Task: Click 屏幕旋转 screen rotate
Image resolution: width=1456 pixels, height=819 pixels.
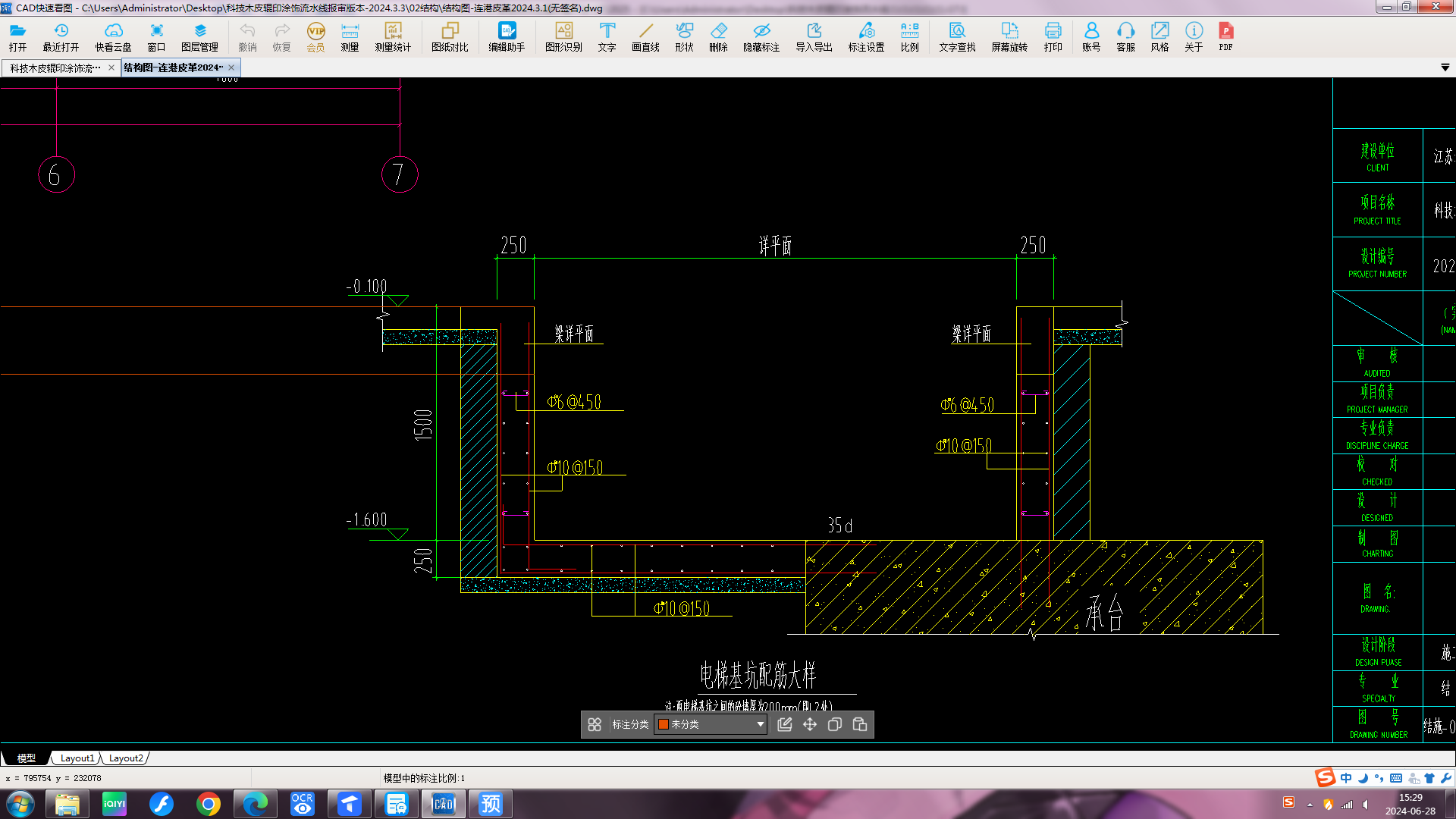Action: [x=1009, y=36]
